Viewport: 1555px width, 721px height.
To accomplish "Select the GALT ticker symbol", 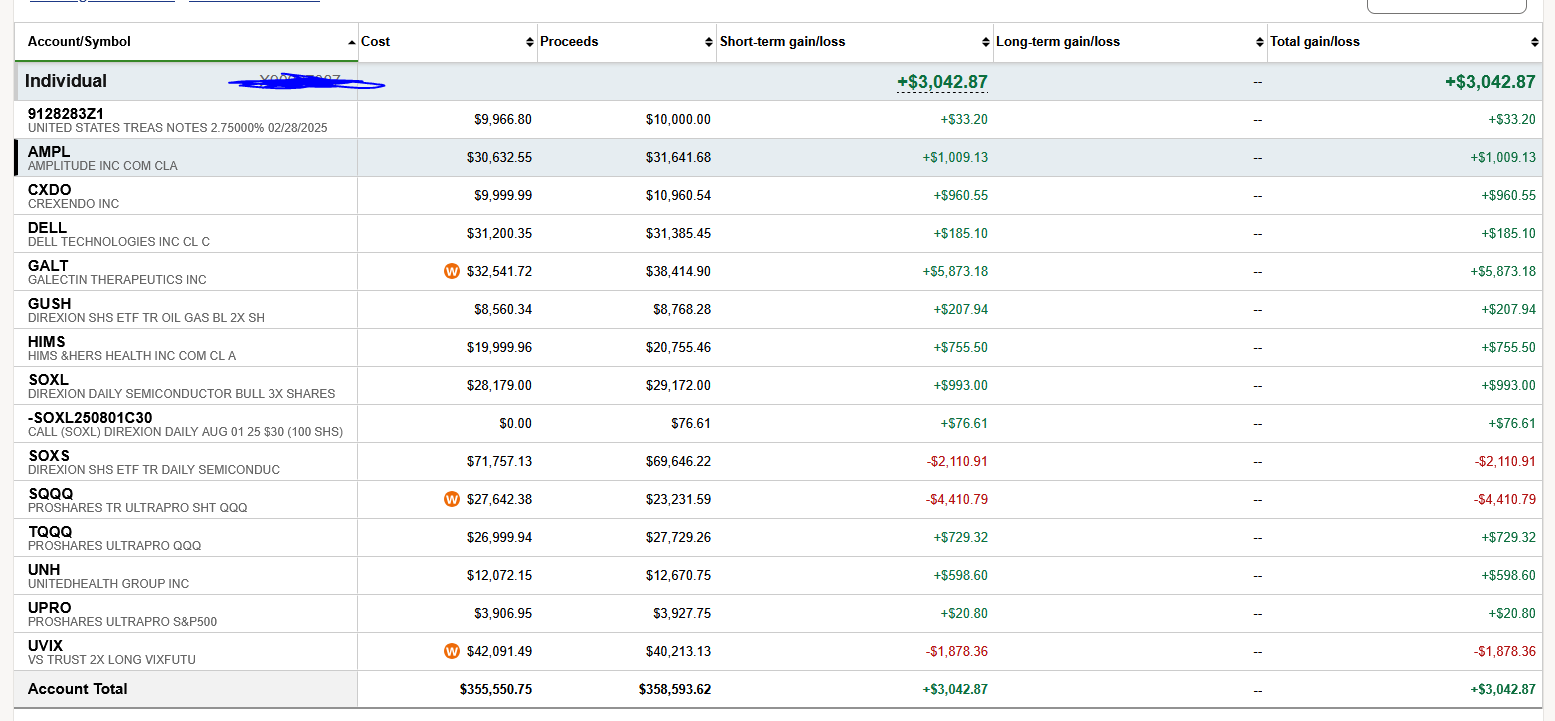I will coord(48,265).
